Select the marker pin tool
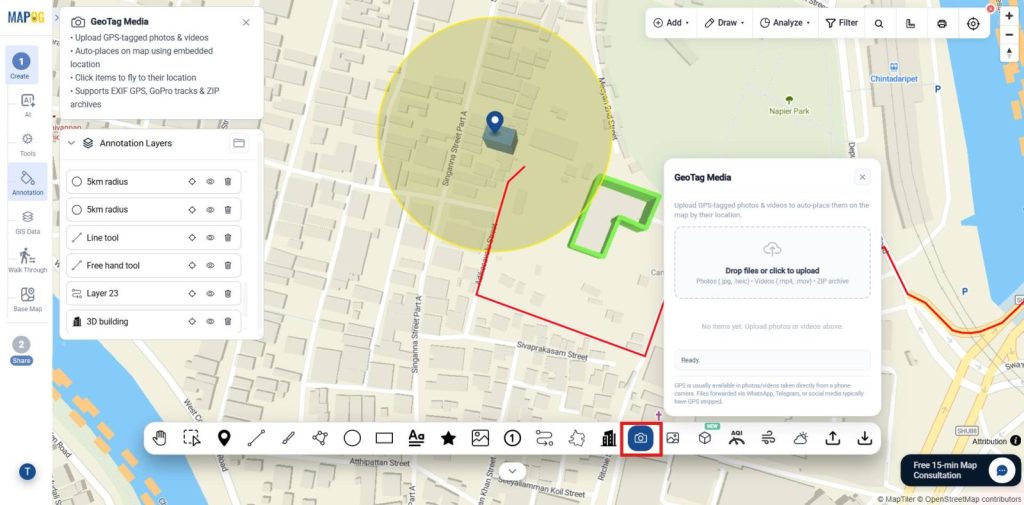 [224, 438]
